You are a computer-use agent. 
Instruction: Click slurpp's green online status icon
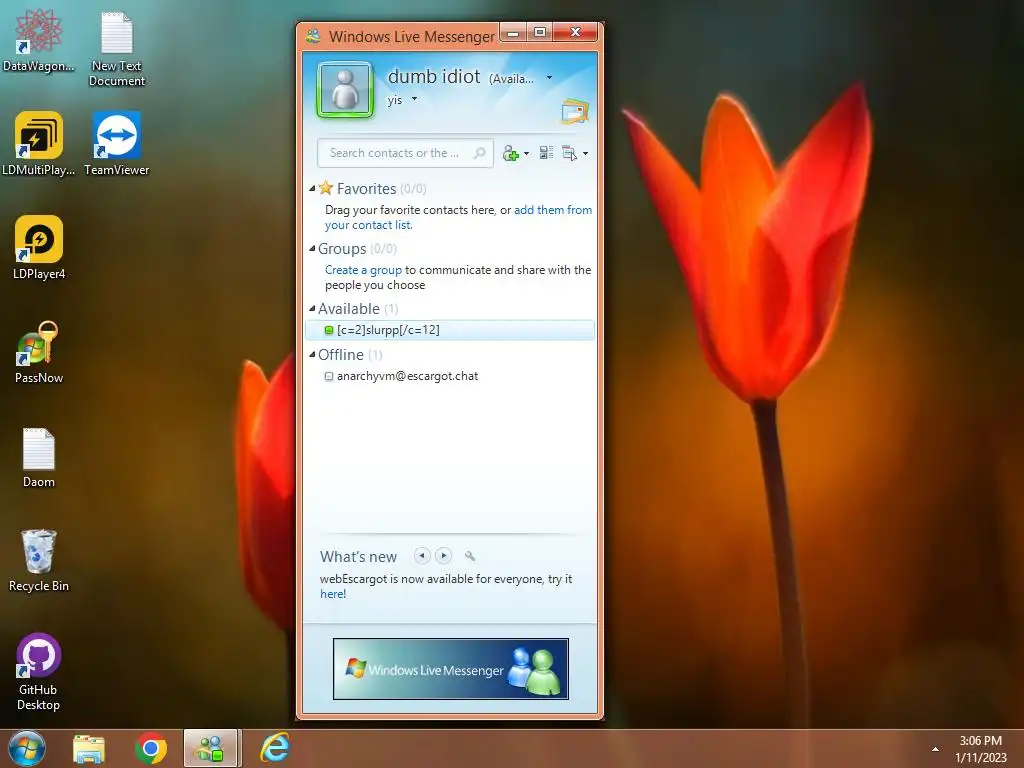(329, 330)
